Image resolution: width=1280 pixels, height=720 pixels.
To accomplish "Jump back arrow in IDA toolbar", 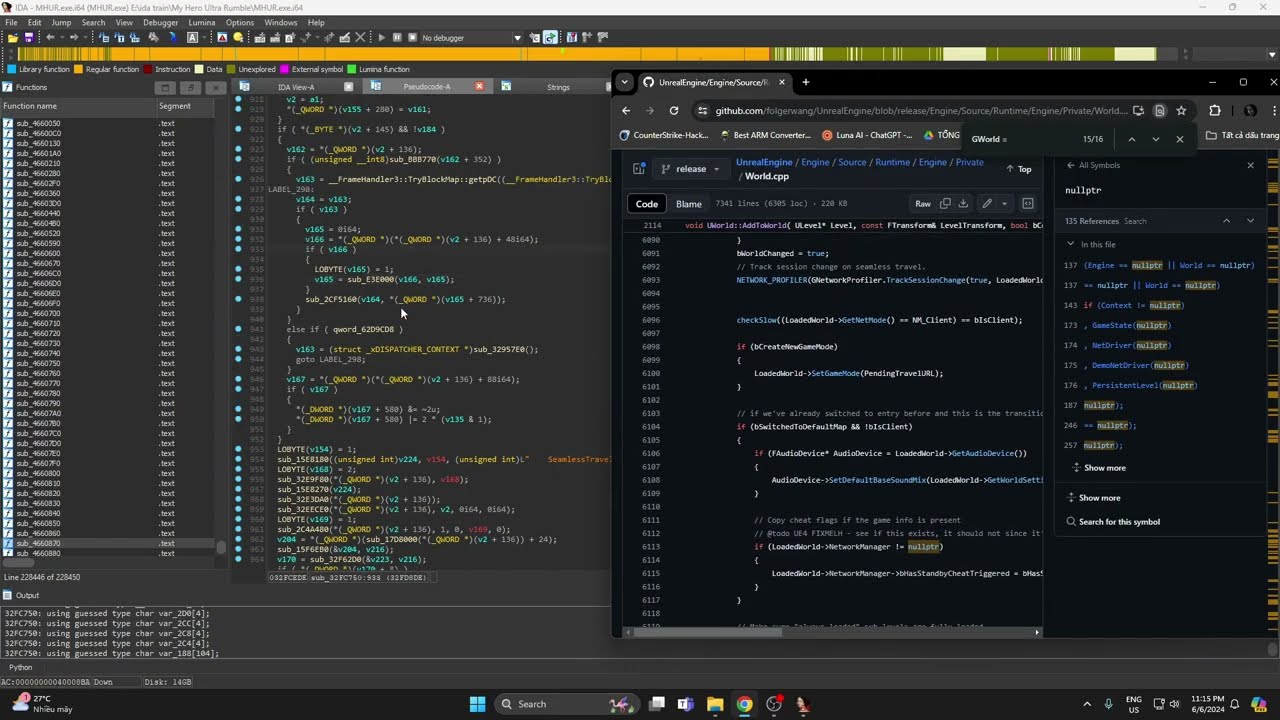I will [50, 37].
